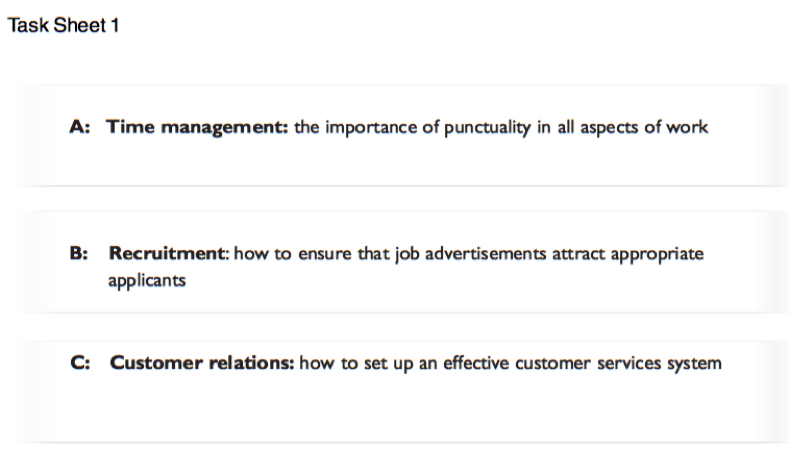Click the word "applicants" on the second line
Image resolution: width=789 pixels, height=449 pixels.
click(147, 280)
